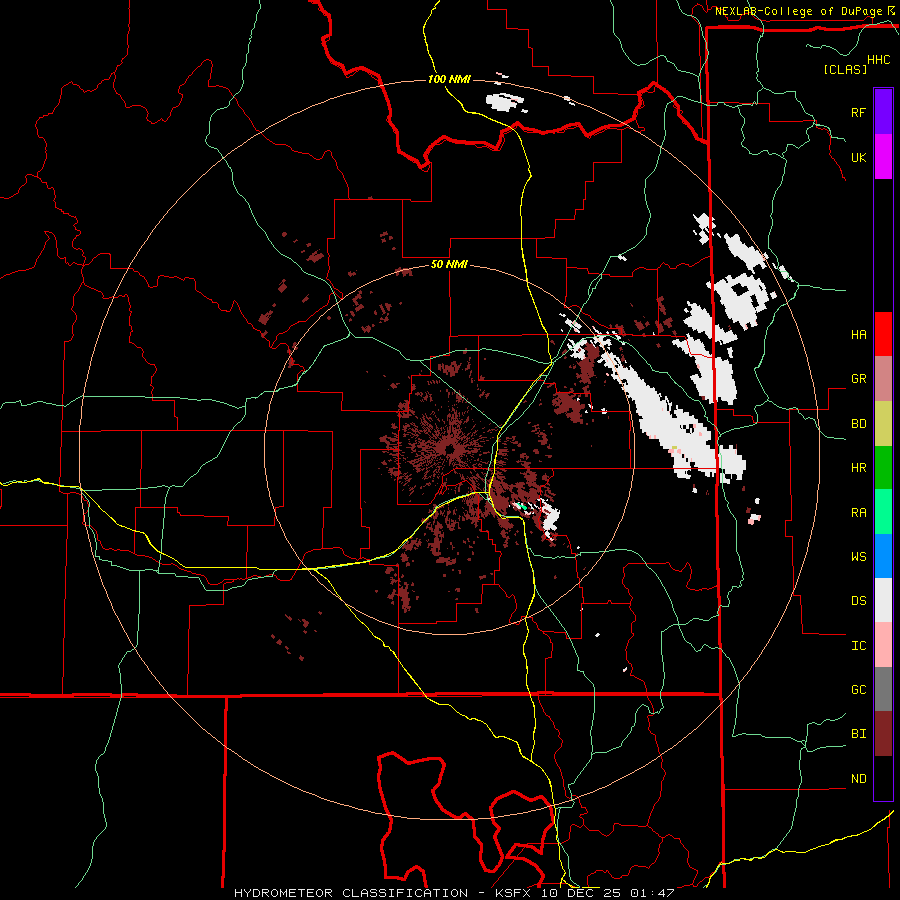Click the Hydrometeor Classification KSFX title text
The height and width of the screenshot is (900, 900).
[x=453, y=893]
